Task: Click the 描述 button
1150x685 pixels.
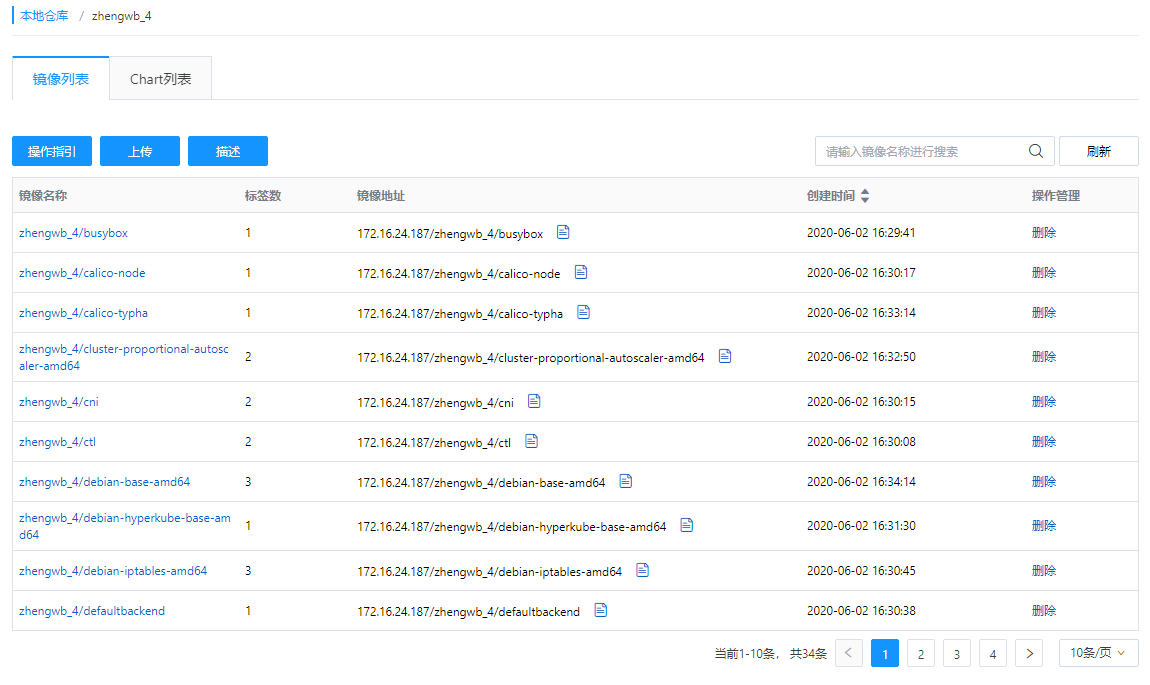Action: click(227, 150)
